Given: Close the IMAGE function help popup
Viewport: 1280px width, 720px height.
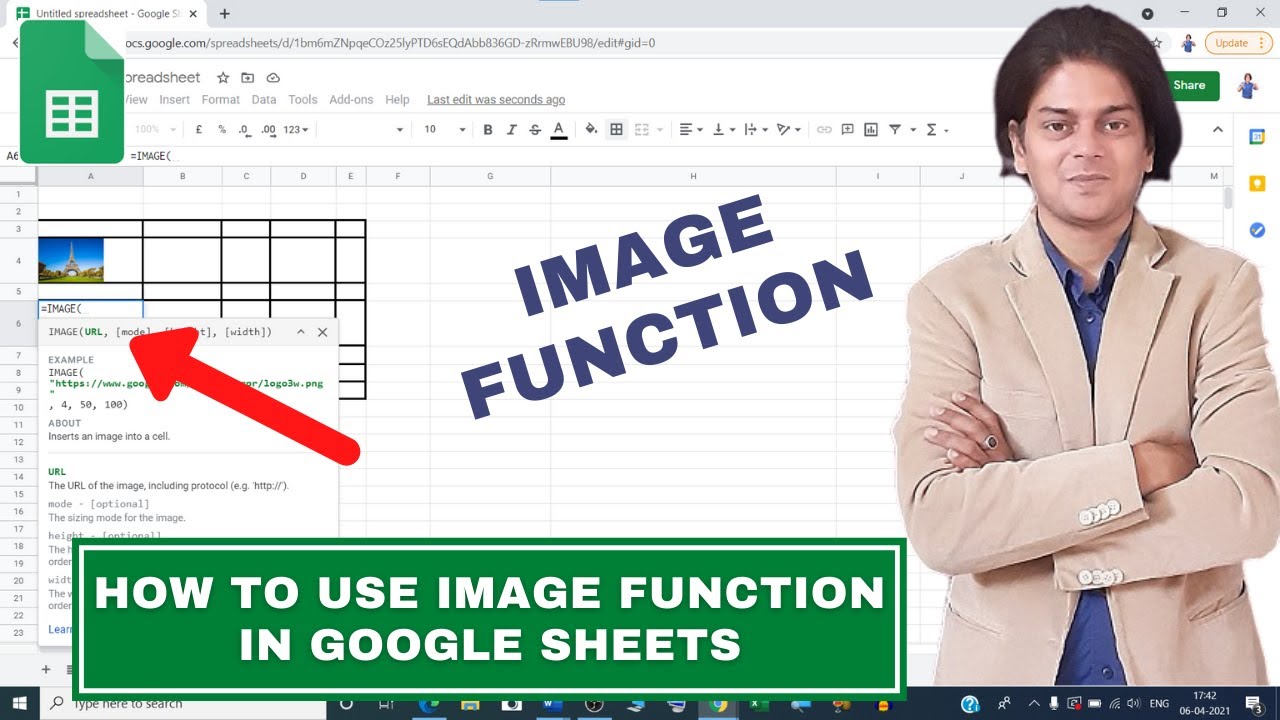Looking at the screenshot, I should pyautogui.click(x=322, y=332).
